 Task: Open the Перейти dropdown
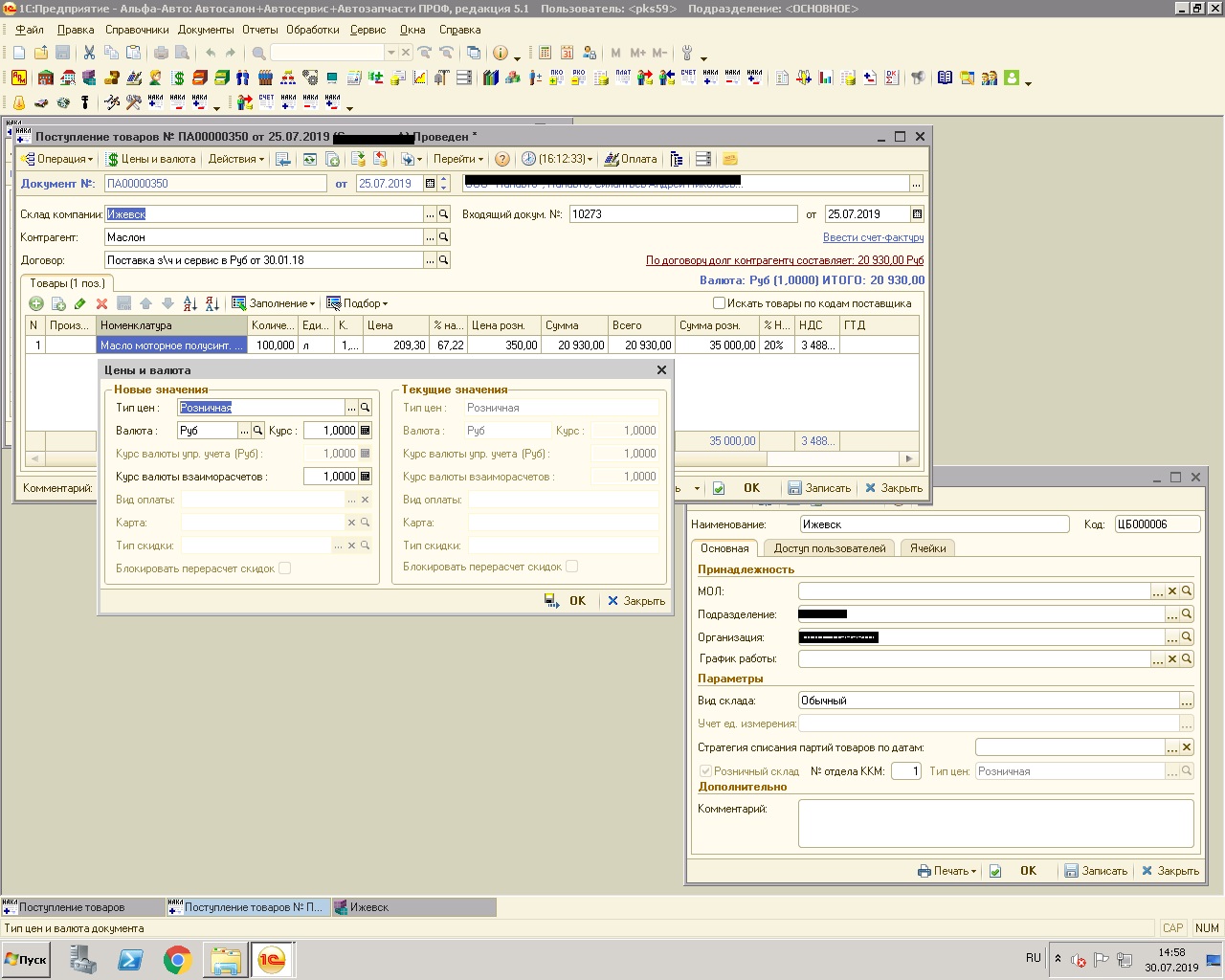pyautogui.click(x=458, y=159)
